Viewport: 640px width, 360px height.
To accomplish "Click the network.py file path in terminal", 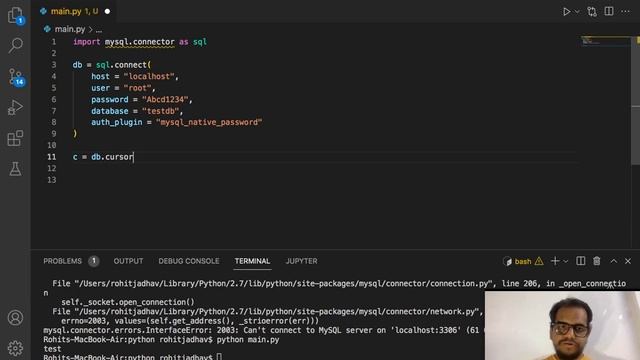I will 277,312.
